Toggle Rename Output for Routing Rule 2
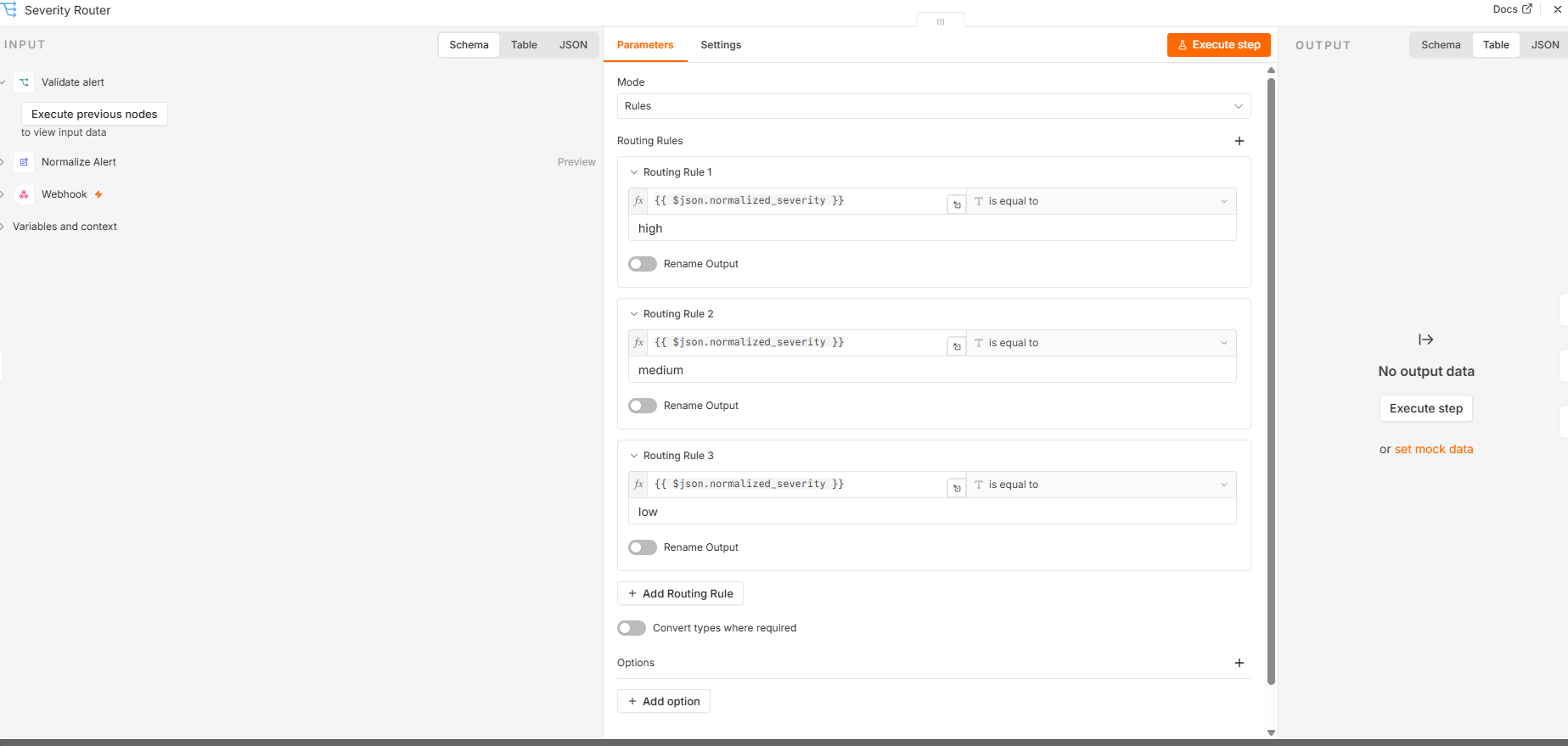The width and height of the screenshot is (1568, 746). click(643, 406)
